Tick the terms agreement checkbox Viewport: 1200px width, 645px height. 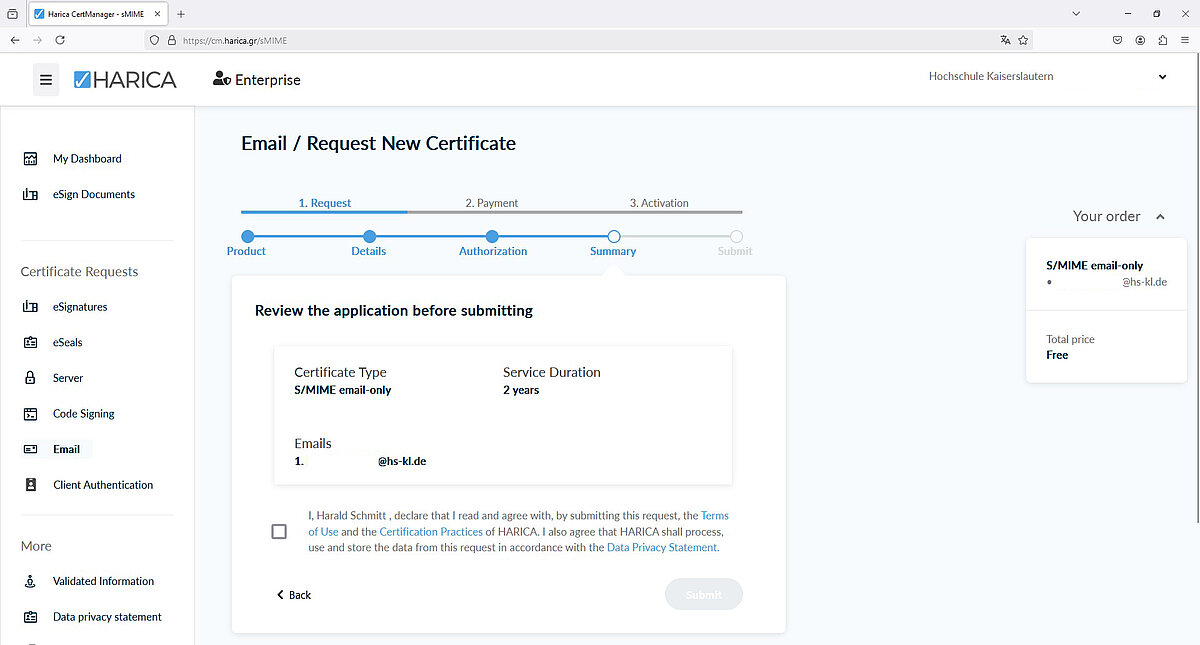coord(279,532)
